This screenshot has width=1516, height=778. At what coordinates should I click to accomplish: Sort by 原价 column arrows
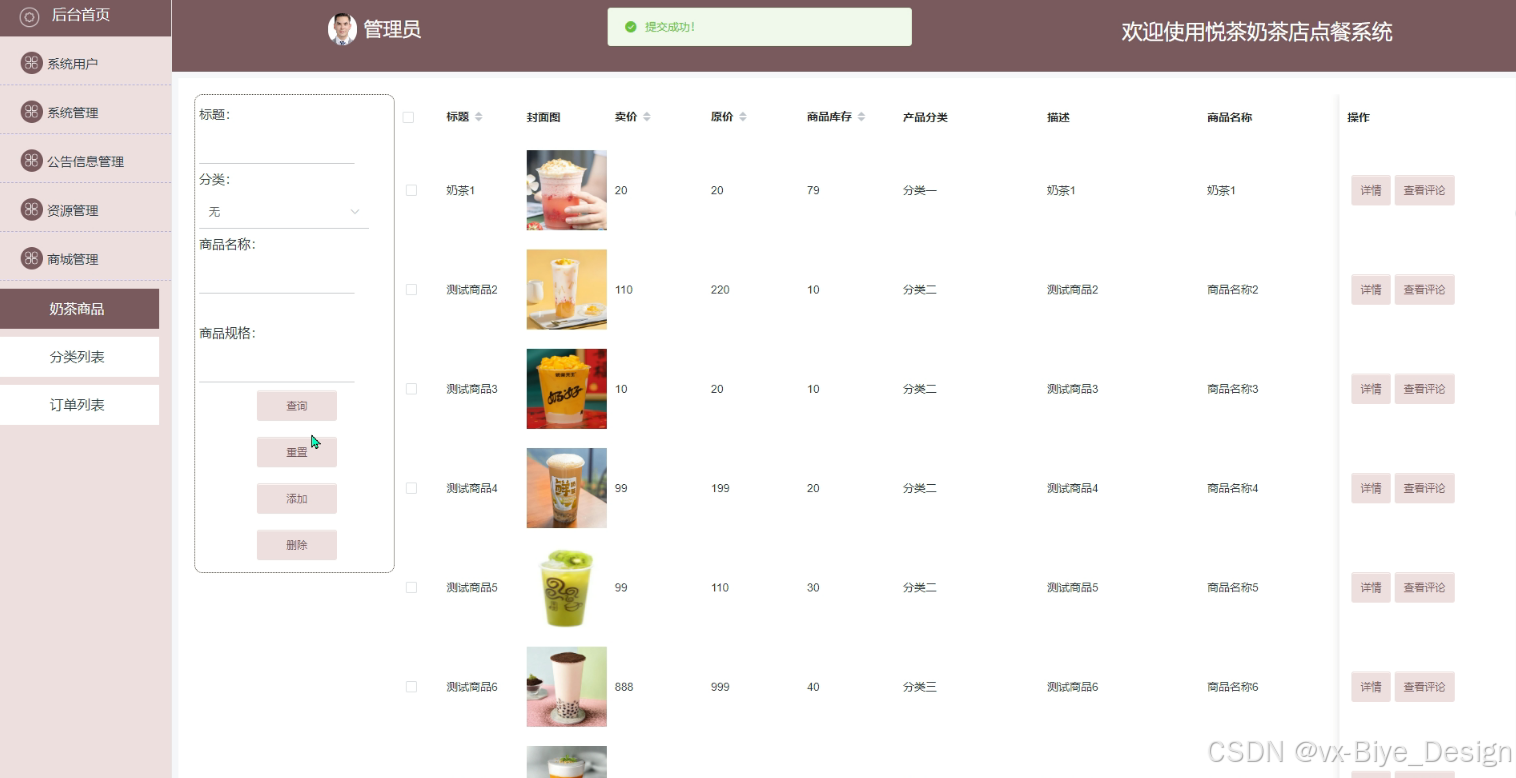[742, 117]
